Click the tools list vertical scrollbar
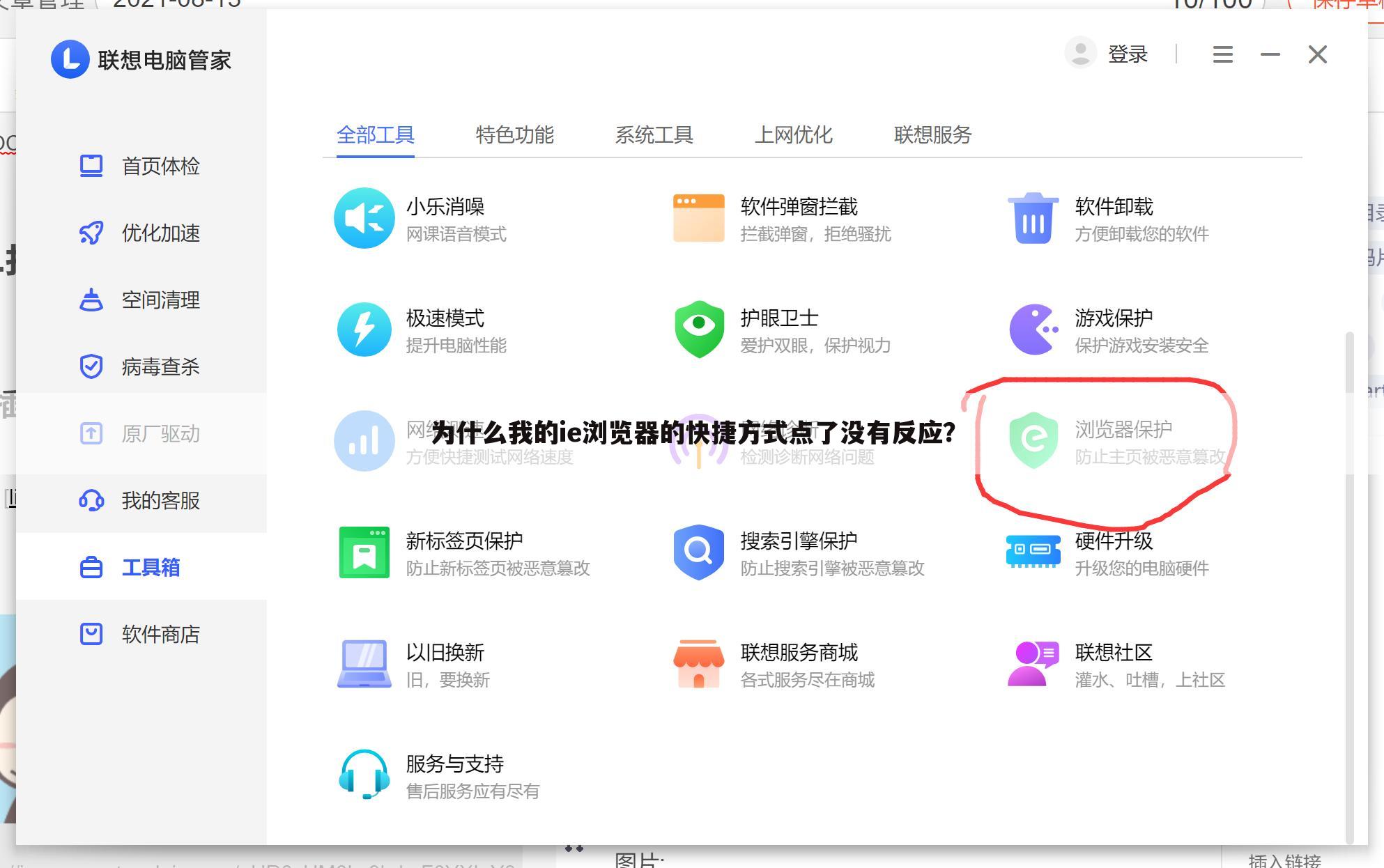 1350,587
